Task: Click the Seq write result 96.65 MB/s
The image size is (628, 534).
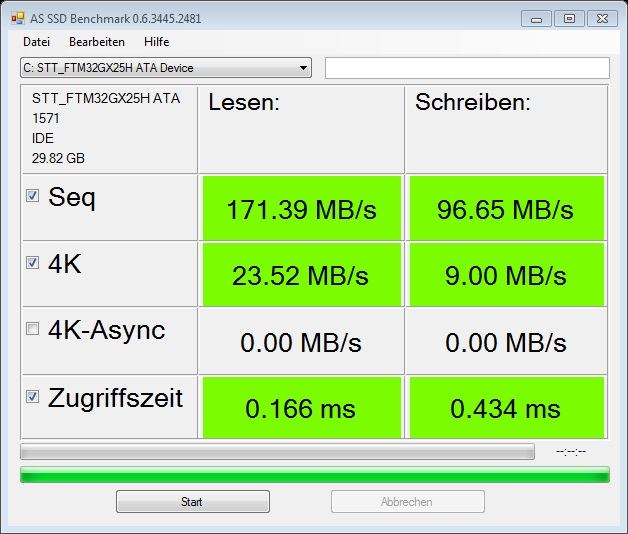Action: pyautogui.click(x=507, y=208)
